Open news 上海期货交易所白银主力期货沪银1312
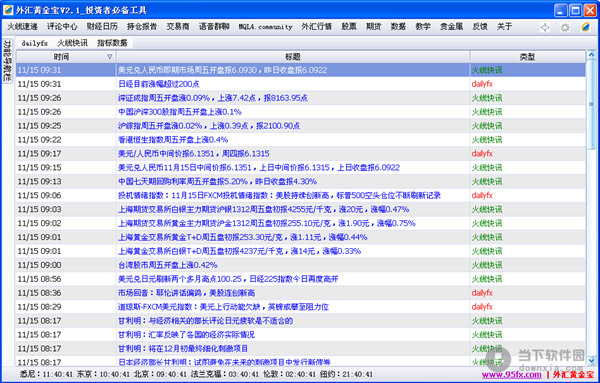The height and width of the screenshot is (383, 600). [264, 209]
